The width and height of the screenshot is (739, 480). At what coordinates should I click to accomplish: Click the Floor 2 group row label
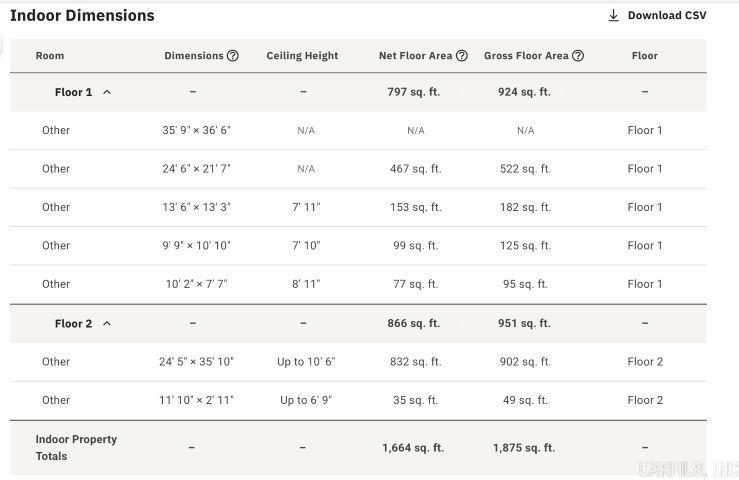pos(74,323)
